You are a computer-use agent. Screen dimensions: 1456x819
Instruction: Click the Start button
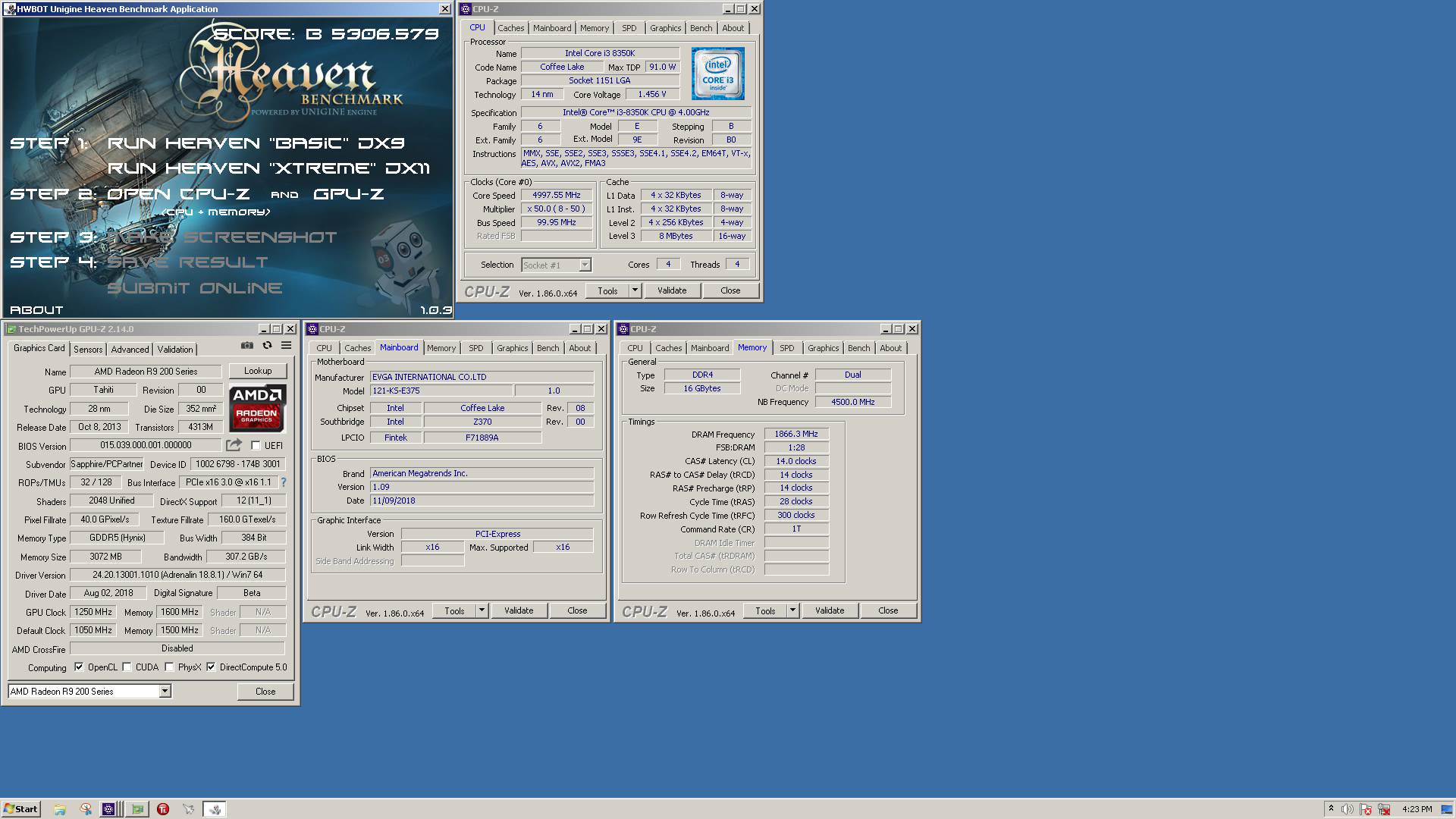tap(20, 809)
